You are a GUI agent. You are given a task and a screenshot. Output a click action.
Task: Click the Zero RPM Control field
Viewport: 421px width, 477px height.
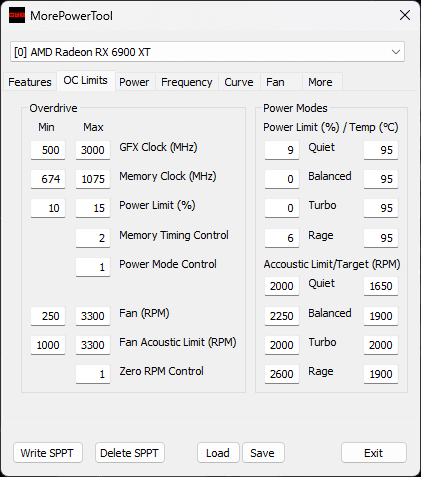93,374
